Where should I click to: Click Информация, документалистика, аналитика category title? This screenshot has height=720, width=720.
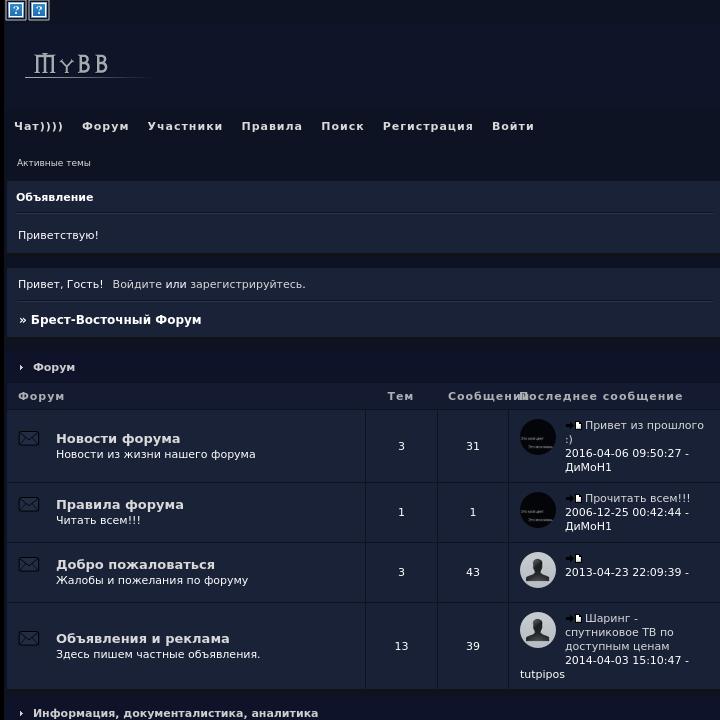pos(175,713)
